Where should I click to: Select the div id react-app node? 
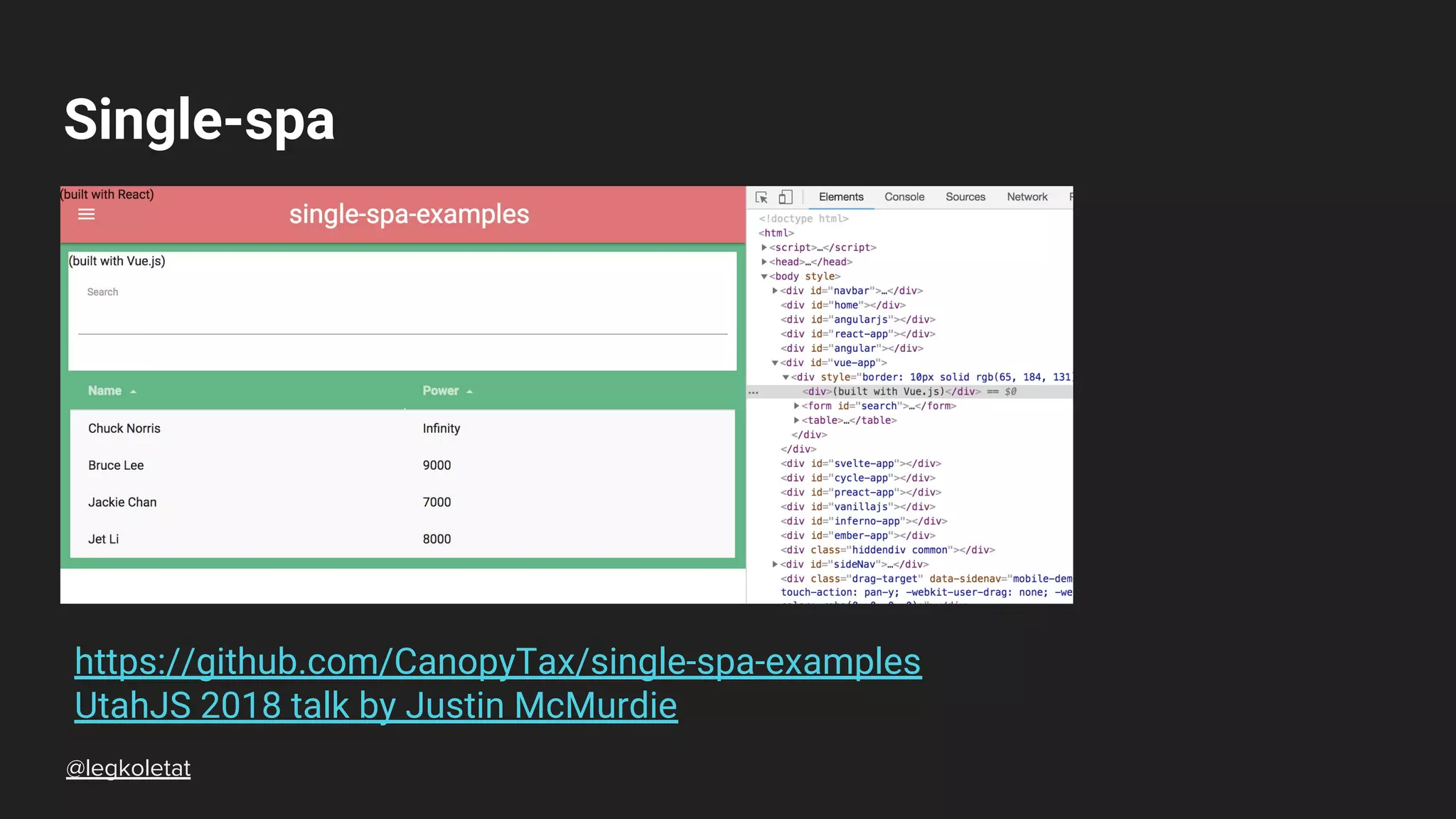858,334
